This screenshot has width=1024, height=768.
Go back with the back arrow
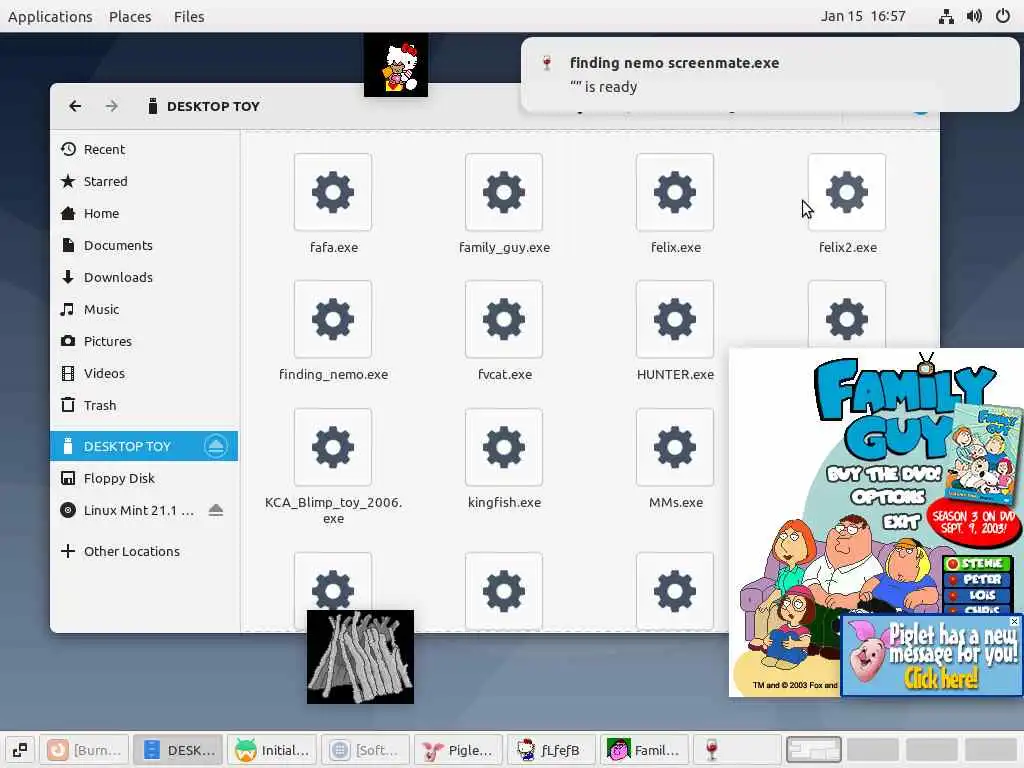(75, 106)
